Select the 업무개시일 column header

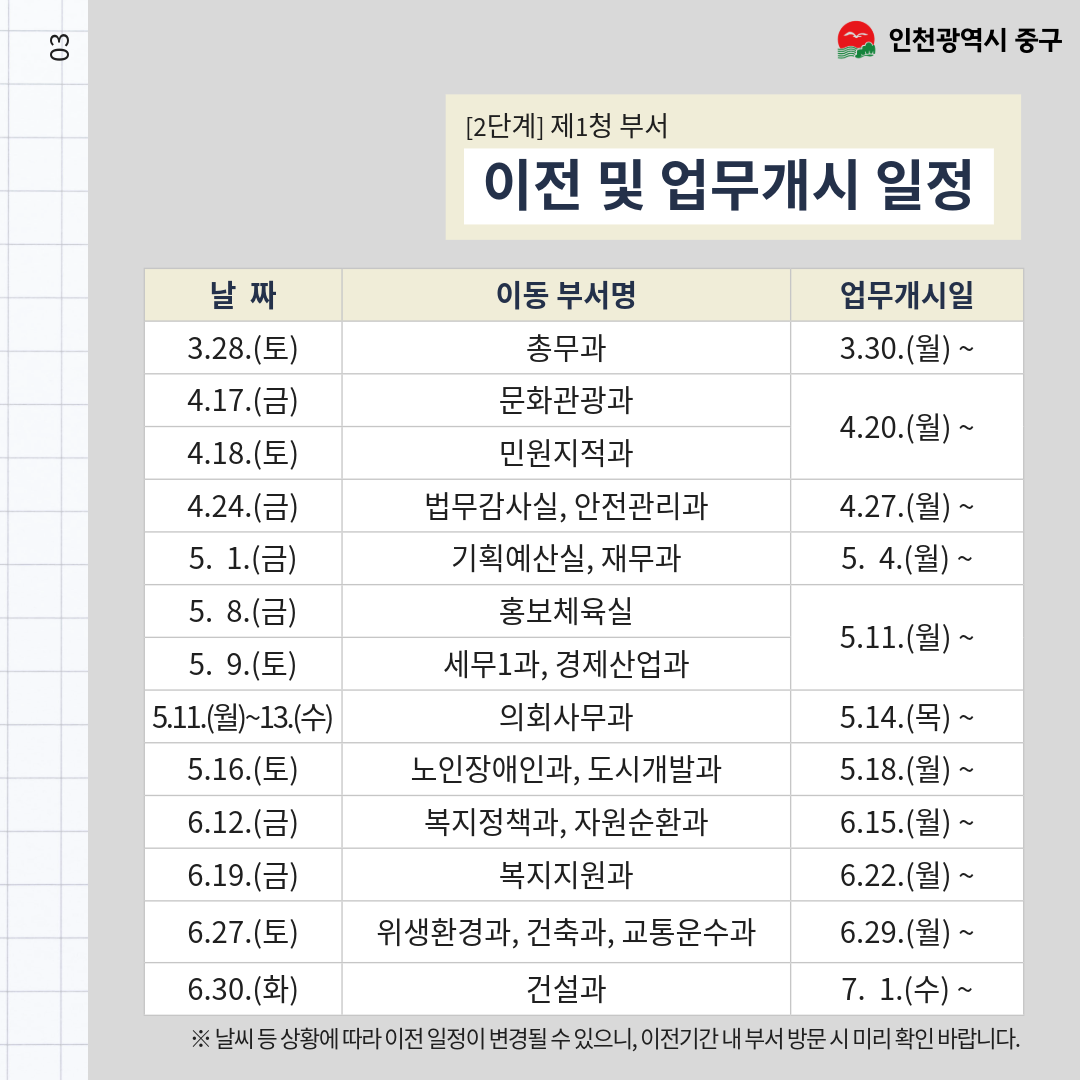point(906,295)
